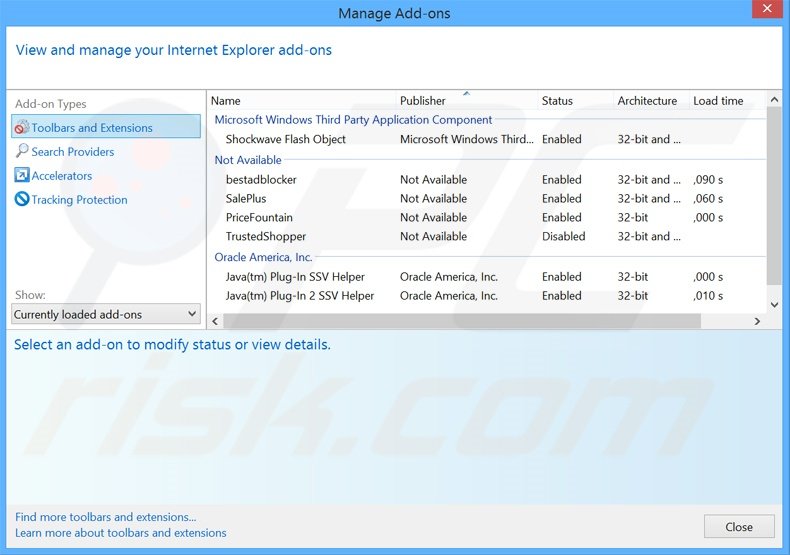This screenshot has height=555, width=790.
Task: Click the Toolbars and Extensions gear icon
Action: click(x=22, y=127)
